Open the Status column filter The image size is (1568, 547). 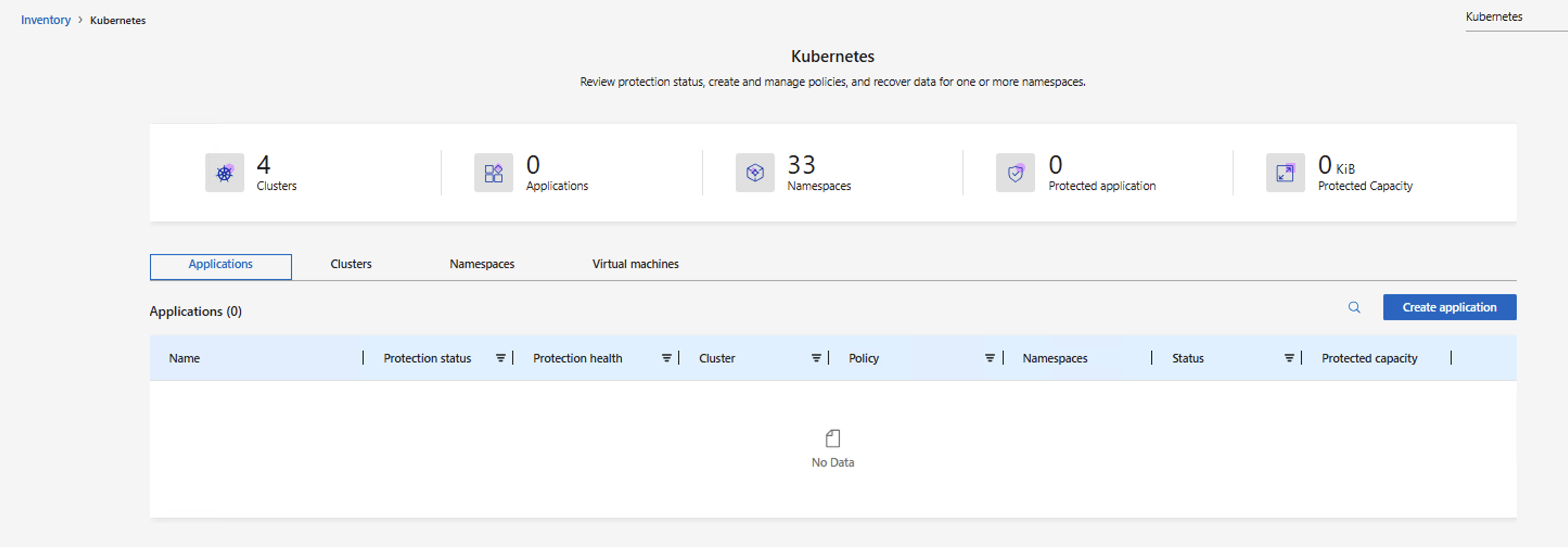[1289, 358]
